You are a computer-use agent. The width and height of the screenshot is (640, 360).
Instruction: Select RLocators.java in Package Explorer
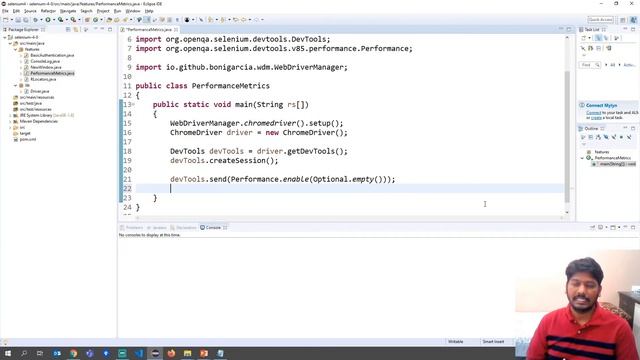[x=43, y=79]
